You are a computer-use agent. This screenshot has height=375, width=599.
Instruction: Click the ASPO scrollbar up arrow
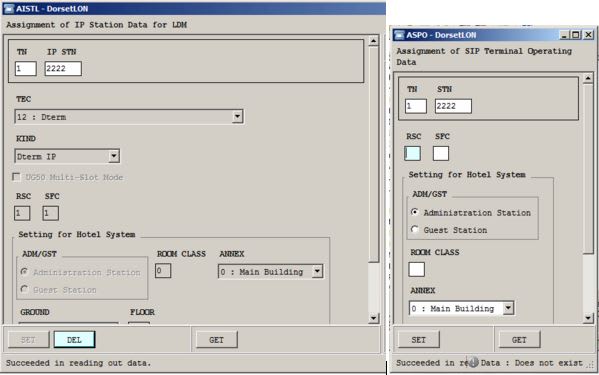click(588, 78)
